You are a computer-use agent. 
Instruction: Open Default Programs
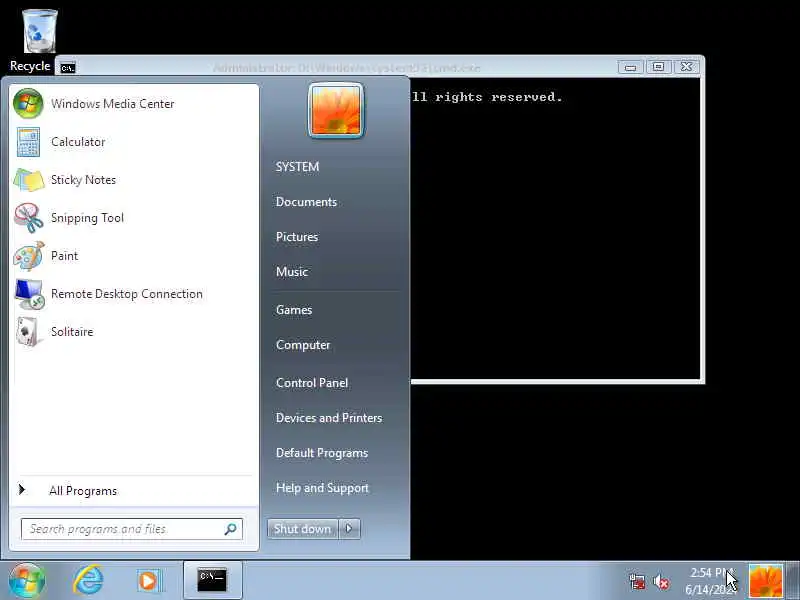point(322,453)
